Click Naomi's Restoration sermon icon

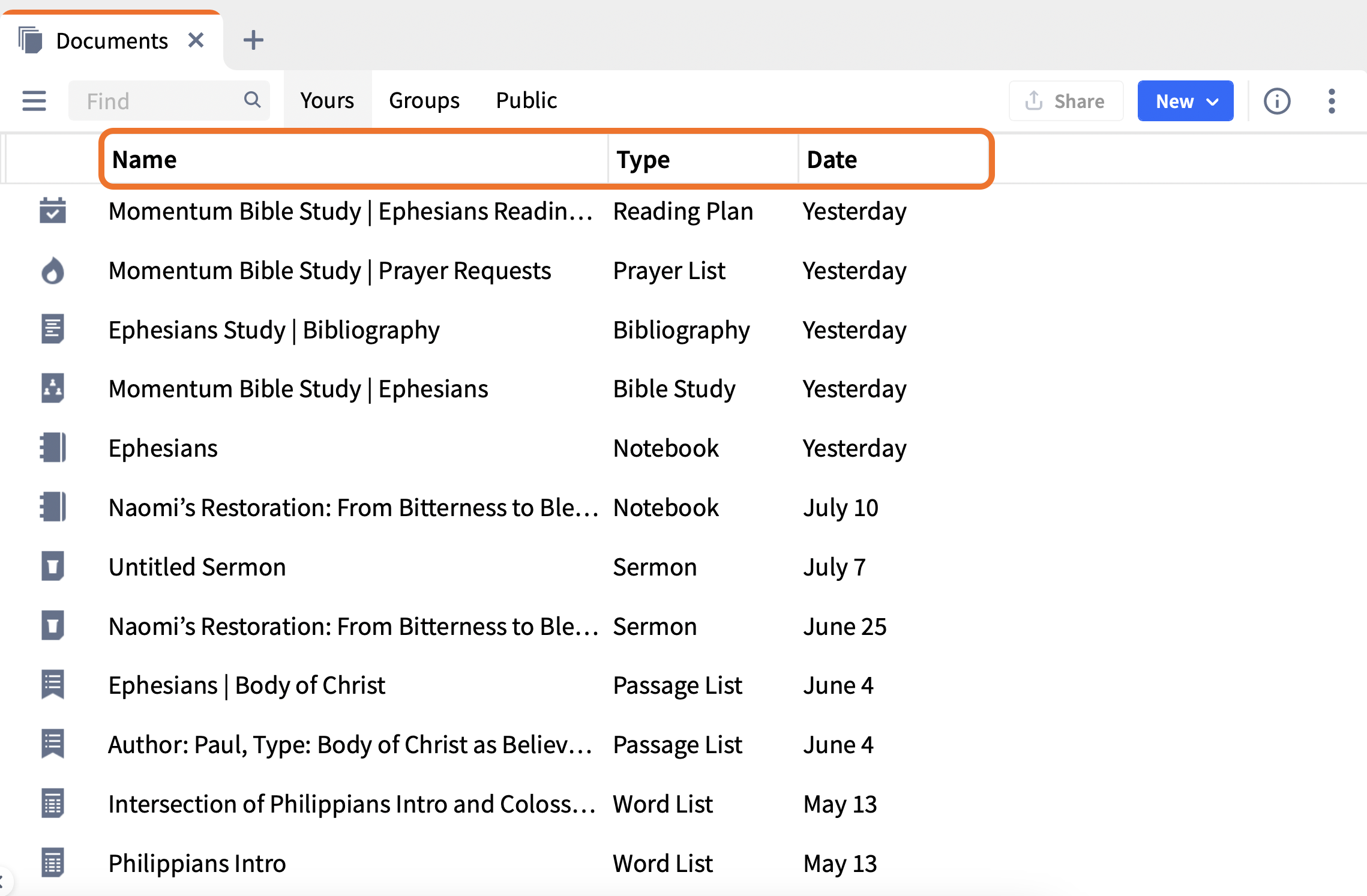pos(53,625)
